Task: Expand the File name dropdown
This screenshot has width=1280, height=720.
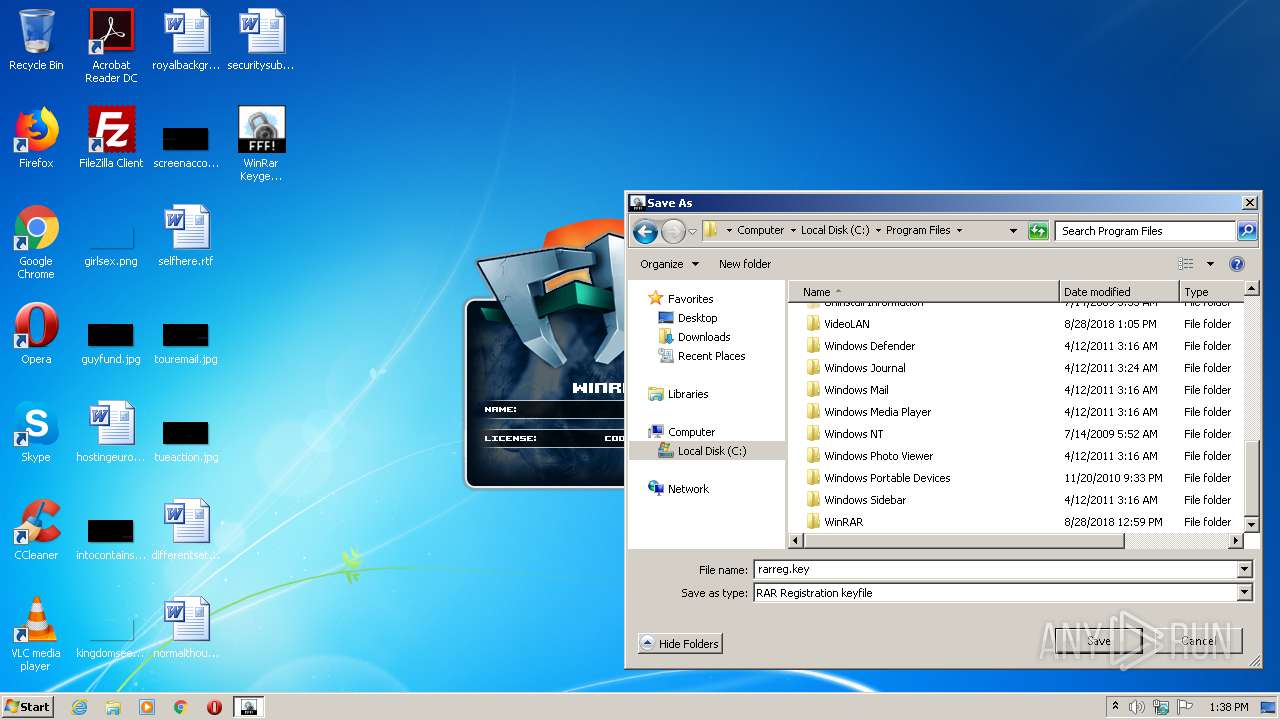Action: coord(1245,570)
